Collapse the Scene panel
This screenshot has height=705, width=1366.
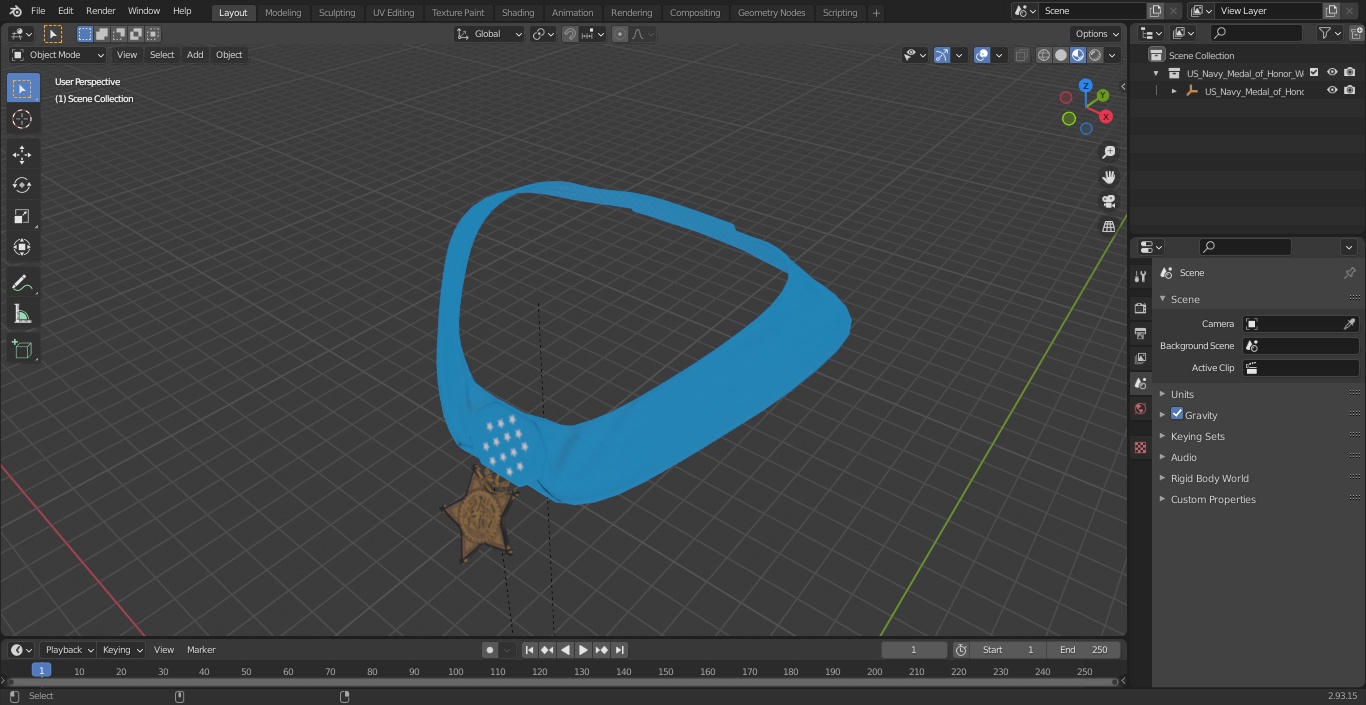[x=1184, y=299]
